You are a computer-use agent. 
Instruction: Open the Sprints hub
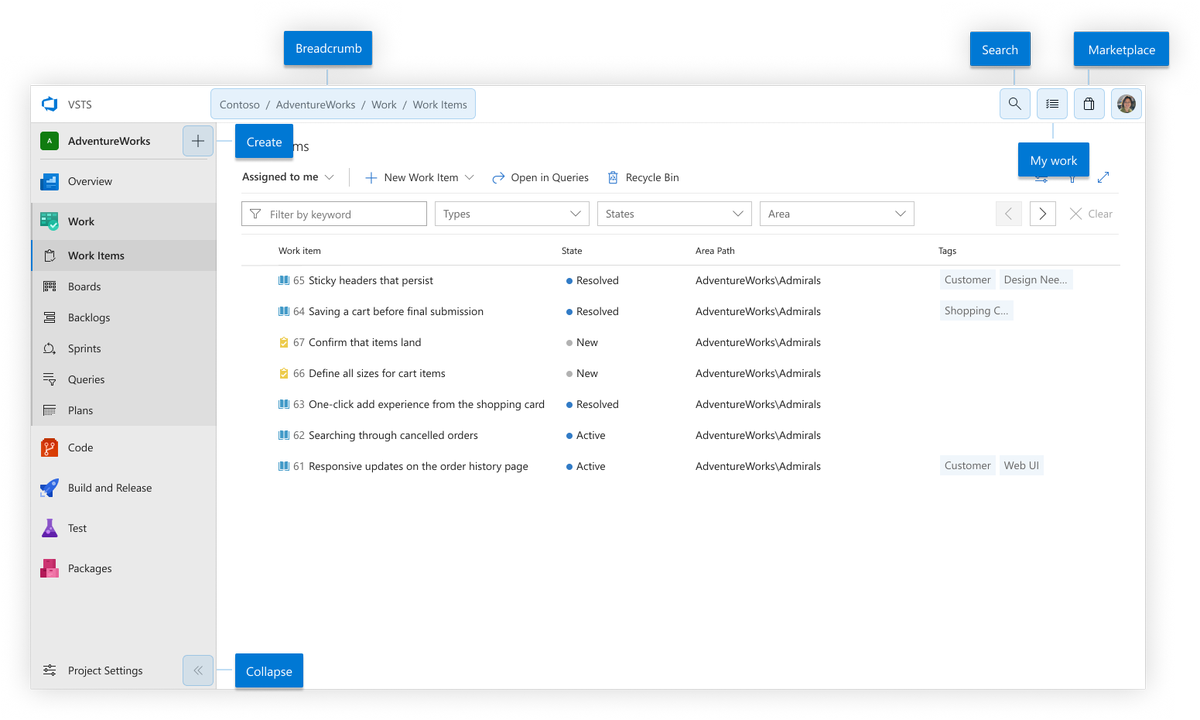[x=124, y=348]
